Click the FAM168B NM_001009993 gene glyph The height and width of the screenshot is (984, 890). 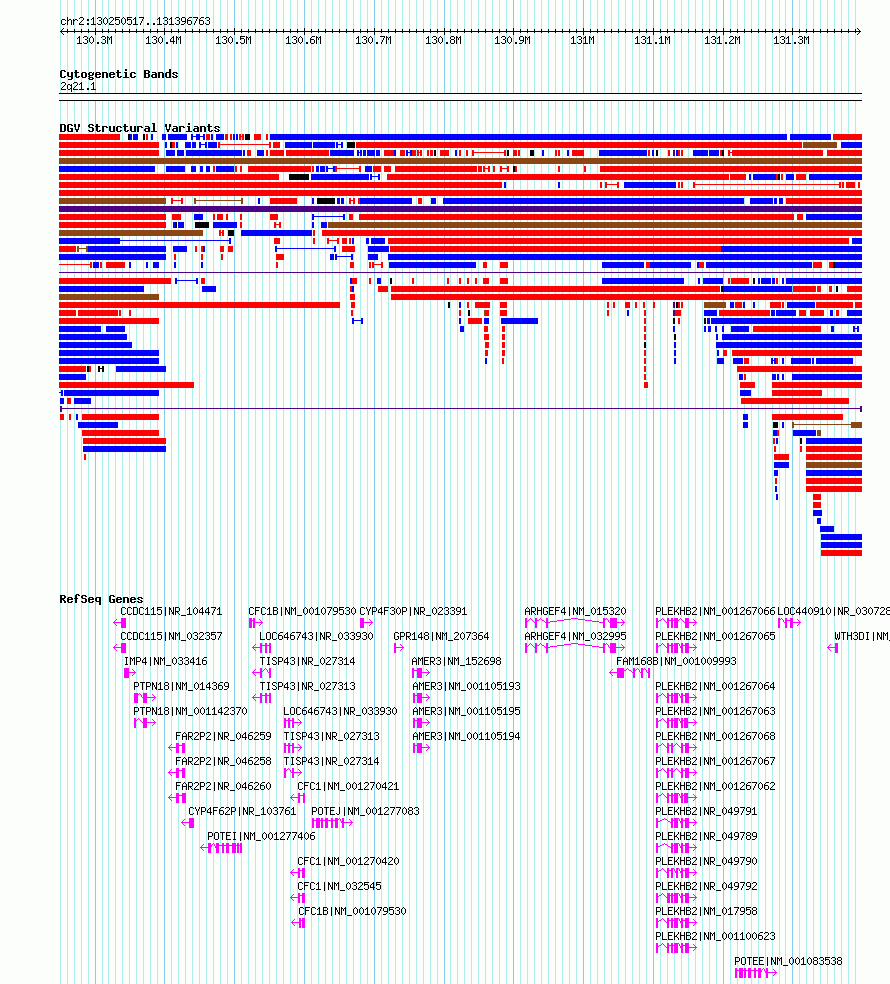point(630,673)
